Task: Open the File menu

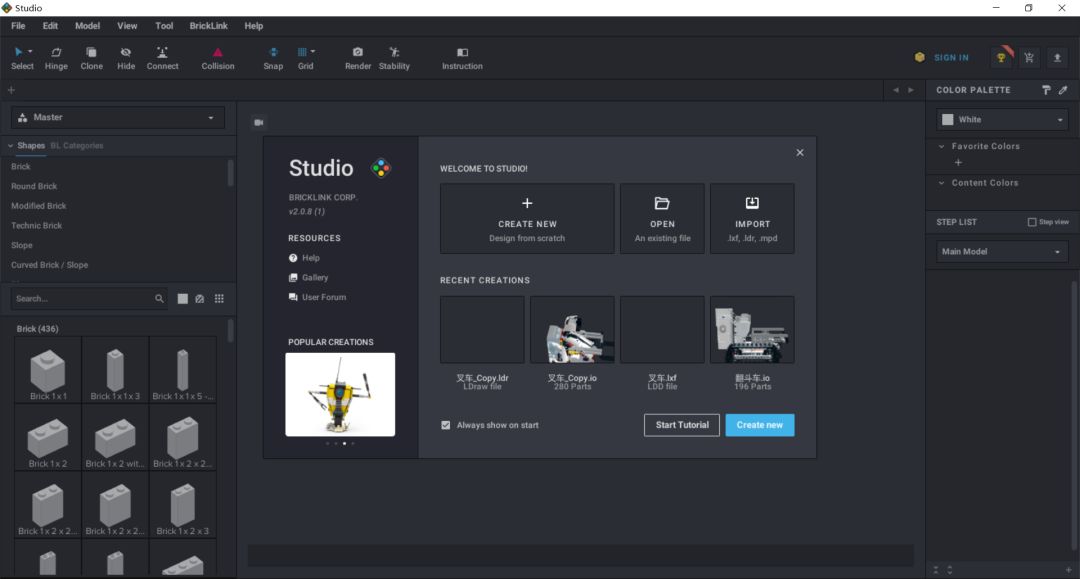Action: pos(18,26)
